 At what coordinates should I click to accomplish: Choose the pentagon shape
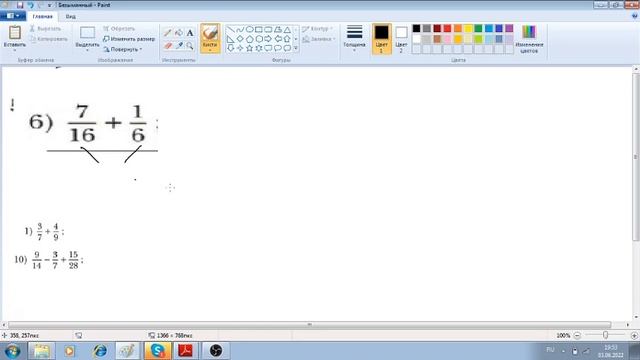point(249,39)
